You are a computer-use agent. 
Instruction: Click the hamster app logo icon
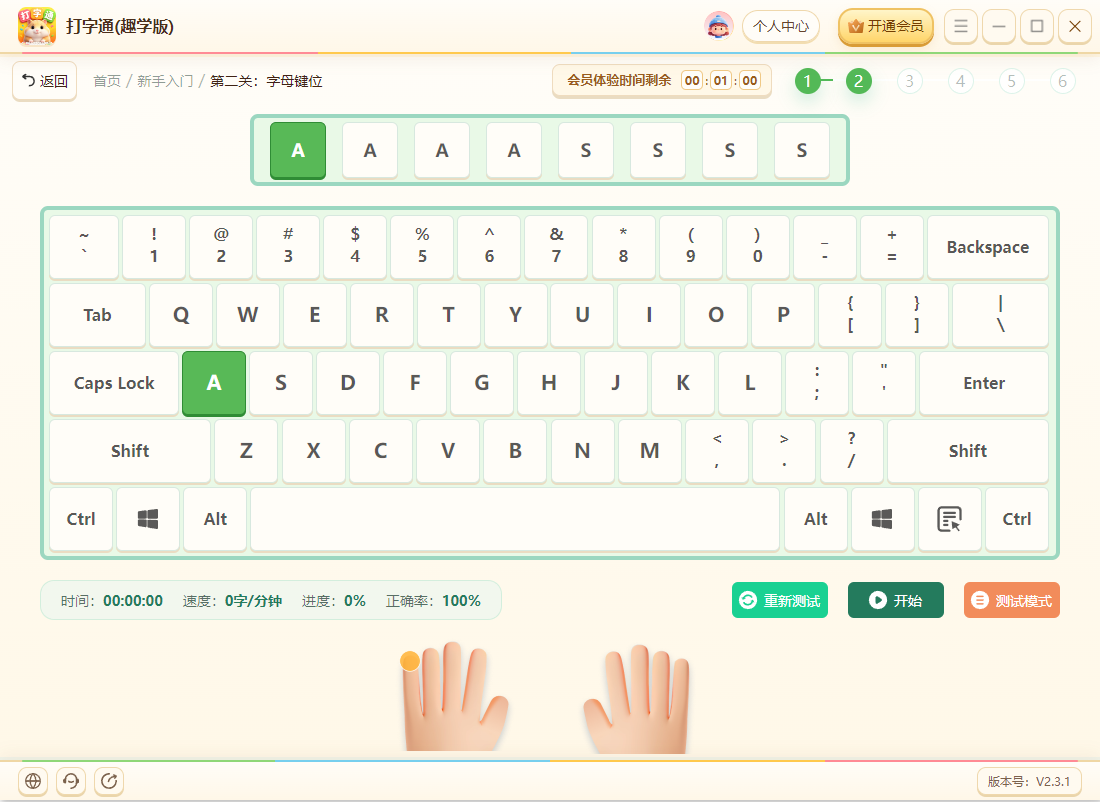click(x=36, y=26)
